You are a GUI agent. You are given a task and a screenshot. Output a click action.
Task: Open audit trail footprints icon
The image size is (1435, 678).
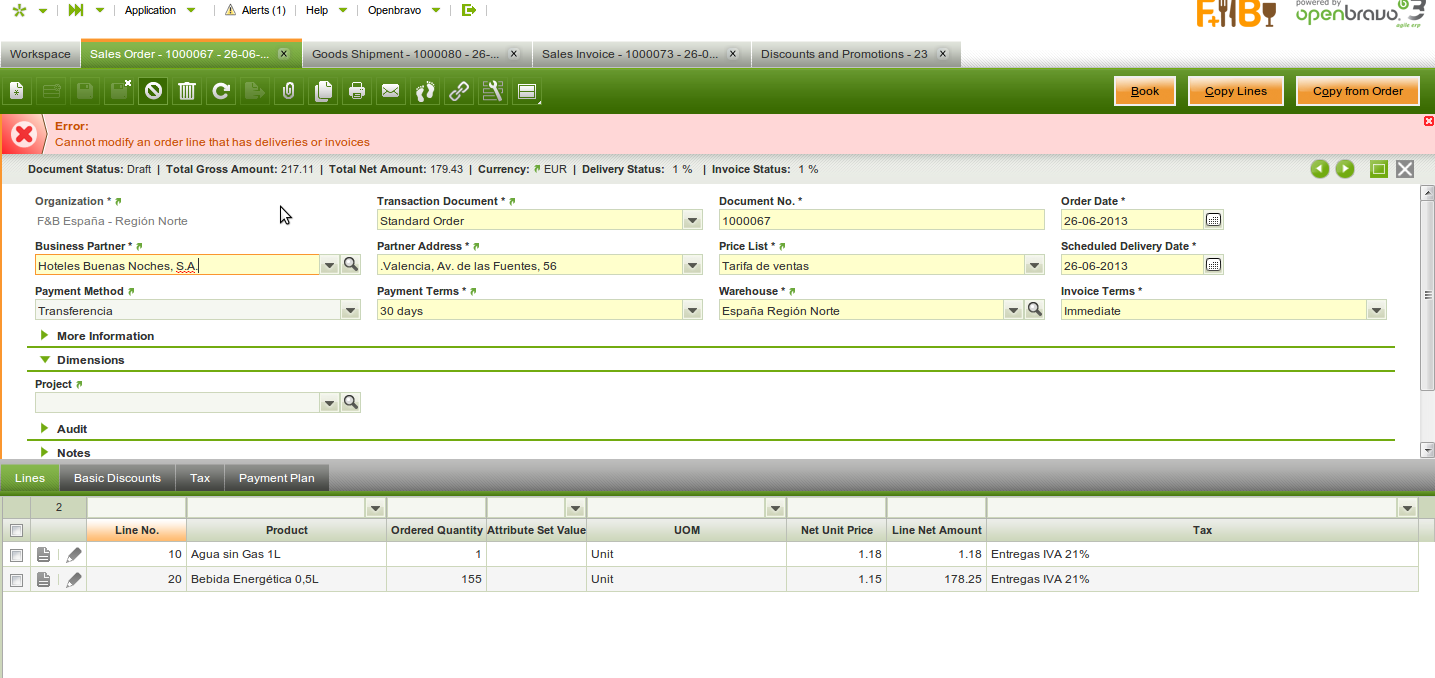click(x=425, y=92)
